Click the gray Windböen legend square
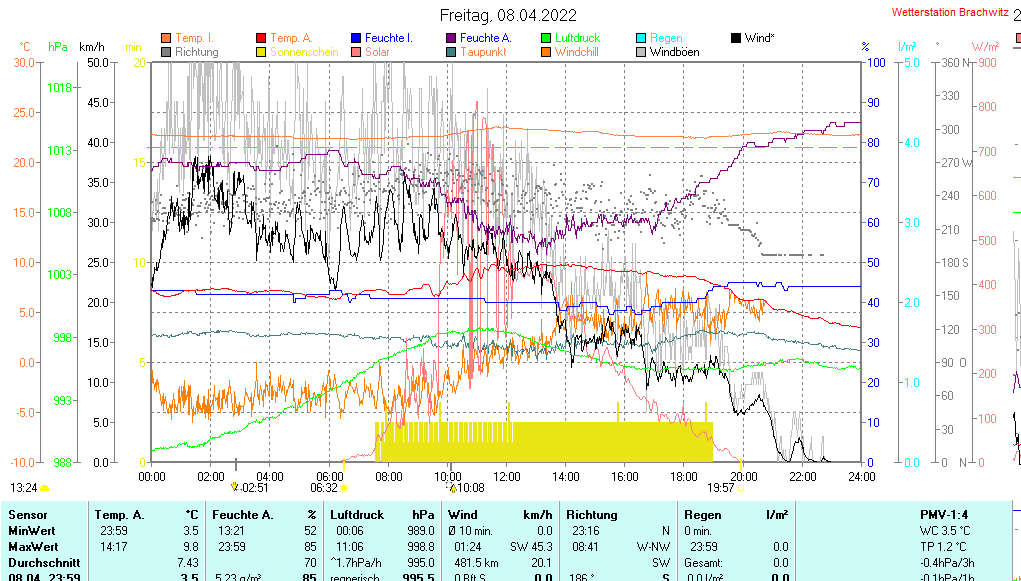1021x581 pixels. pos(641,52)
